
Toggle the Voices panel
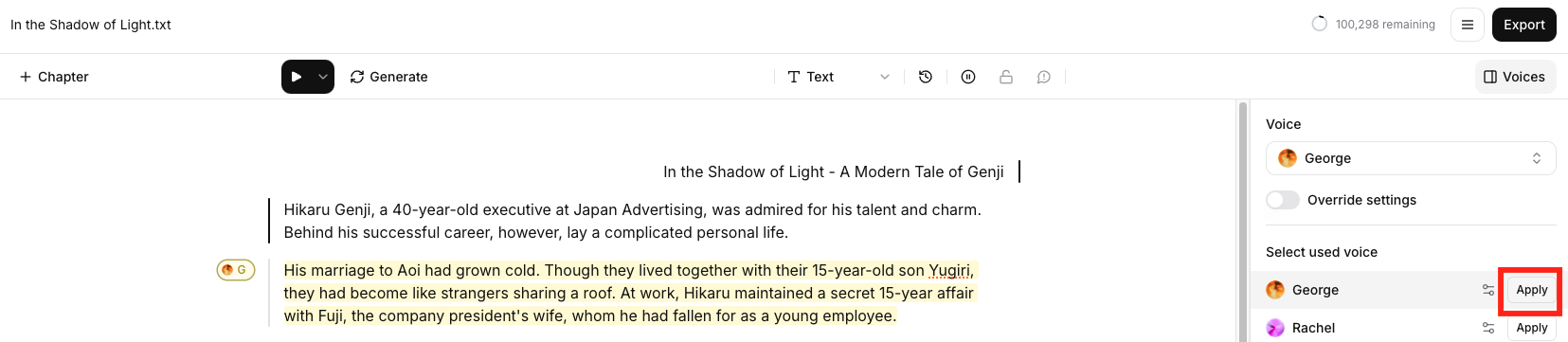[x=1515, y=77]
